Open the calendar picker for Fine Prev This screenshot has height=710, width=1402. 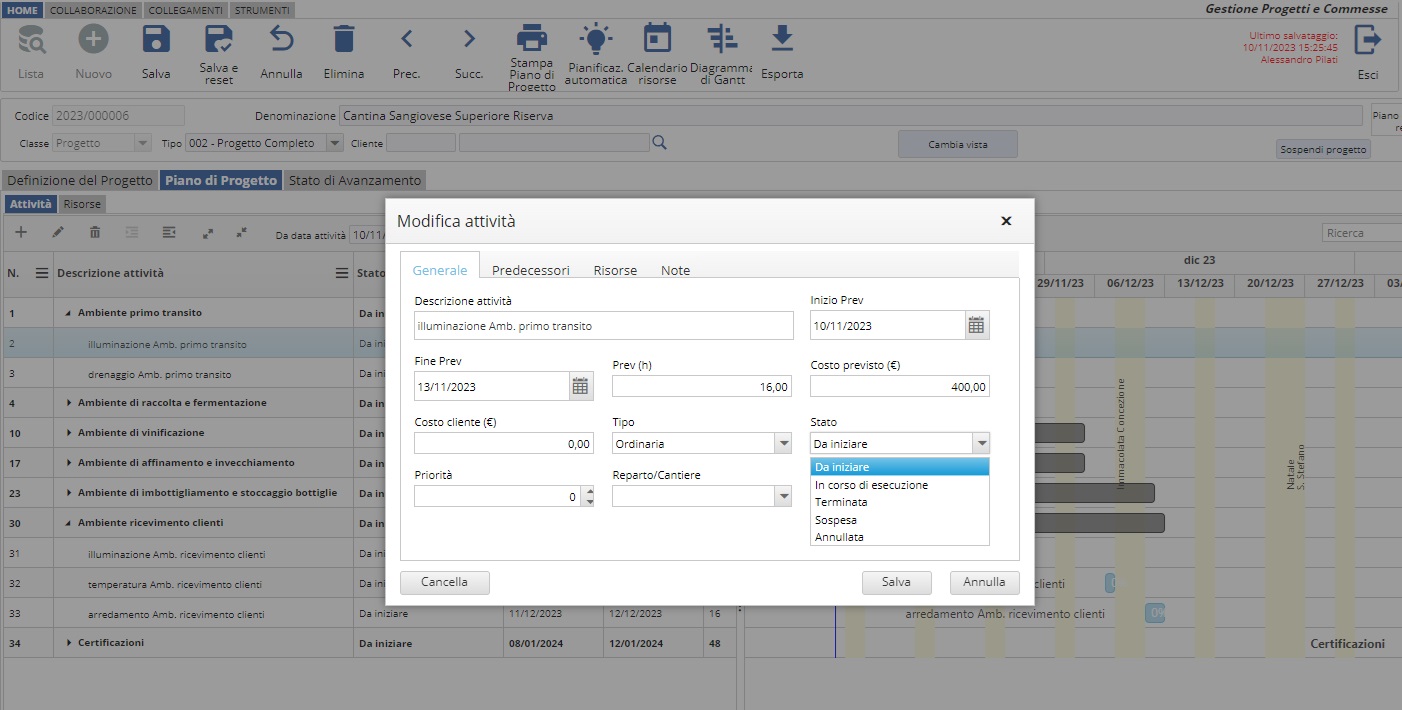[581, 386]
